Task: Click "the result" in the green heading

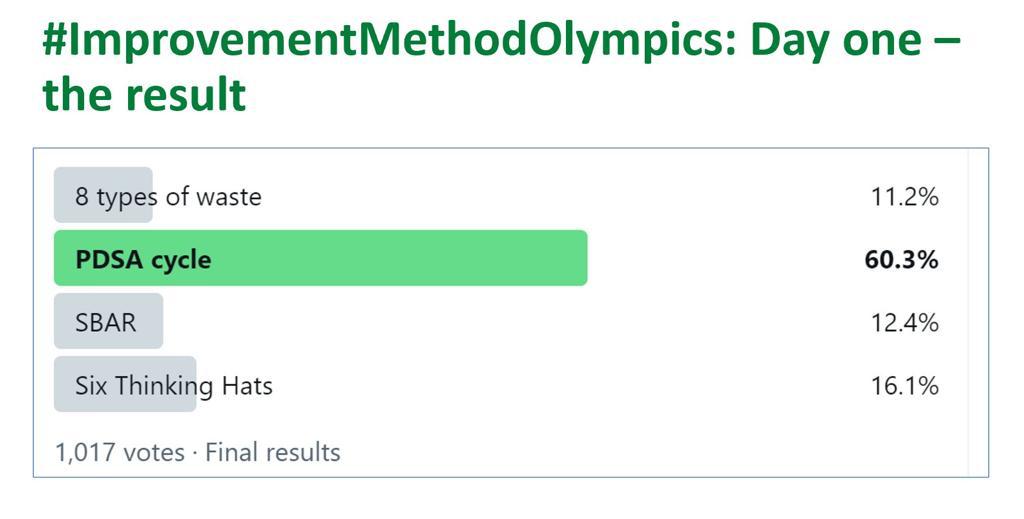Action: (144, 95)
